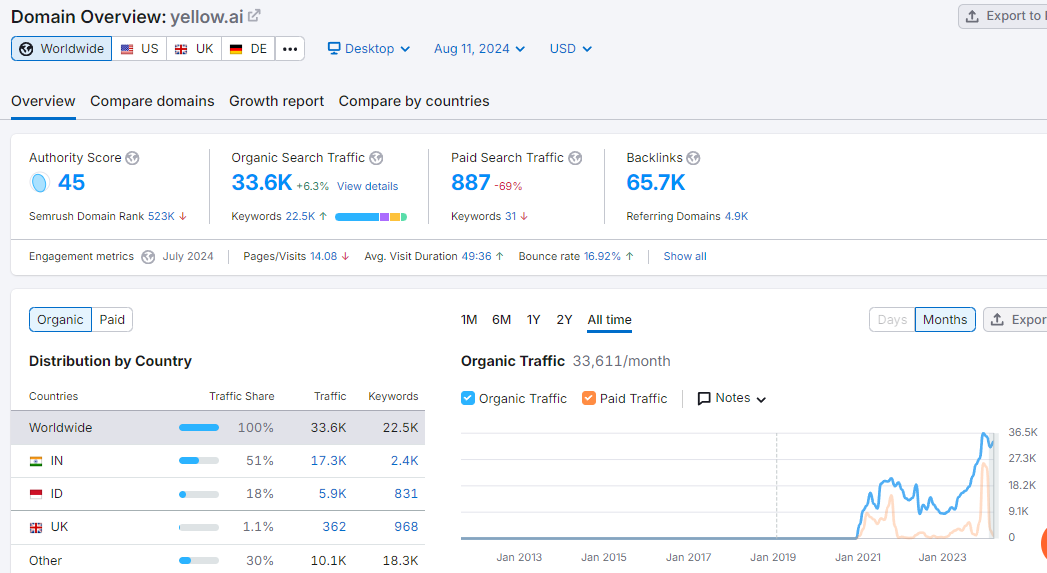Select 2Y time range tab
This screenshot has height=573, width=1047.
564,320
